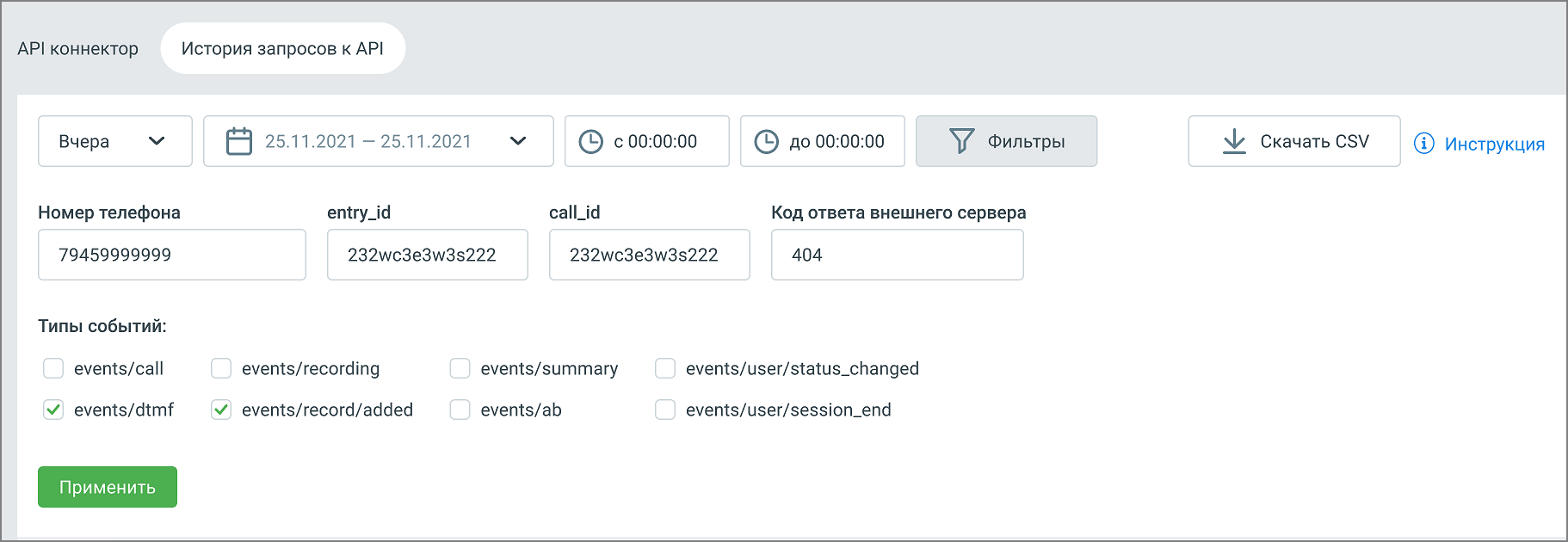Click the funnel icon on Фильтры button
The height and width of the screenshot is (542, 1568).
point(961,141)
